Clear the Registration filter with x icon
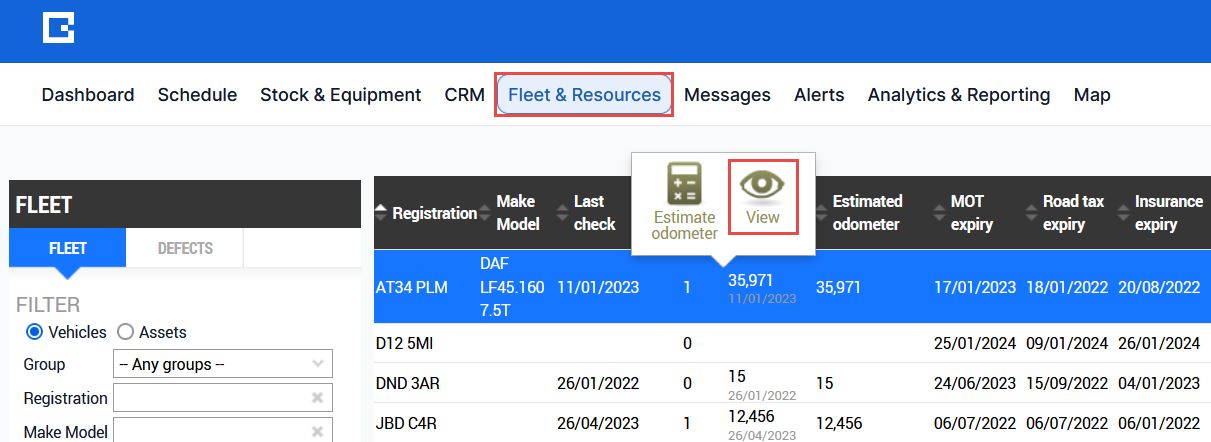Viewport: 1211px width, 442px height. 317,398
